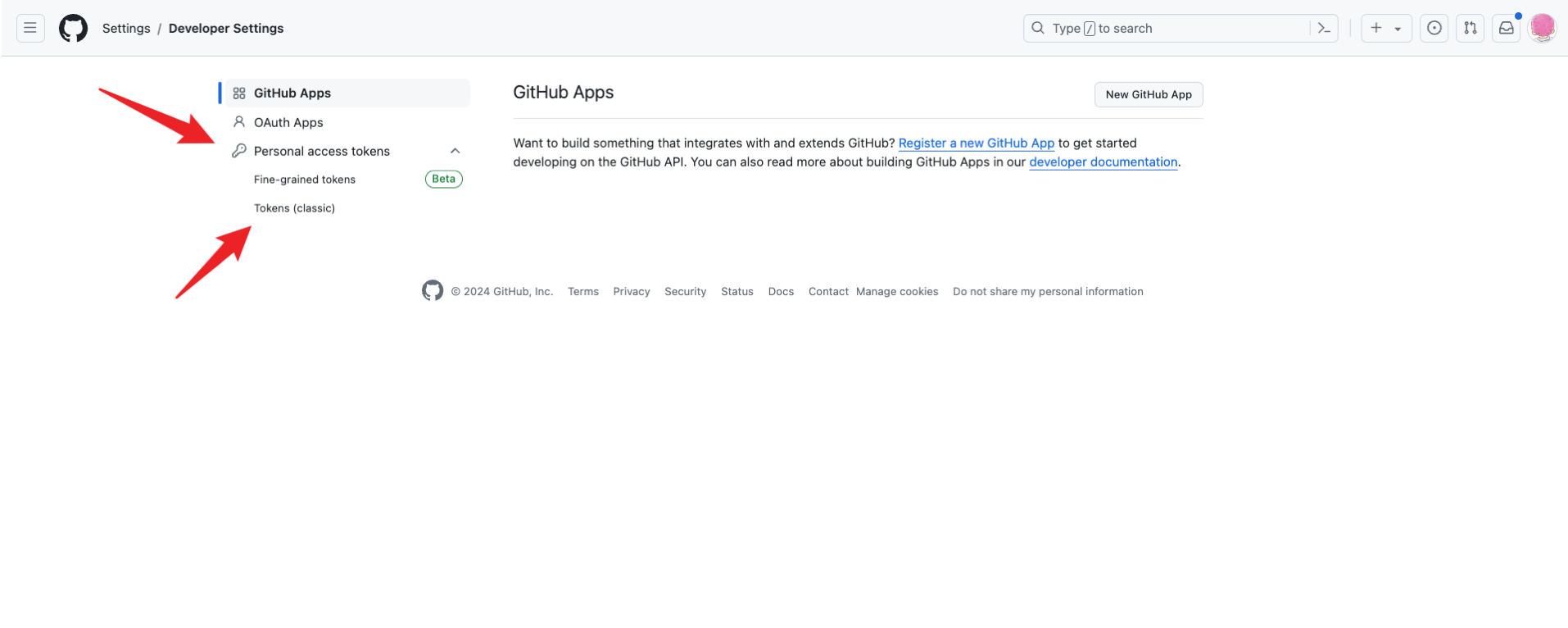Open the user avatar menu
This screenshot has width=1568, height=628.
(1543, 28)
